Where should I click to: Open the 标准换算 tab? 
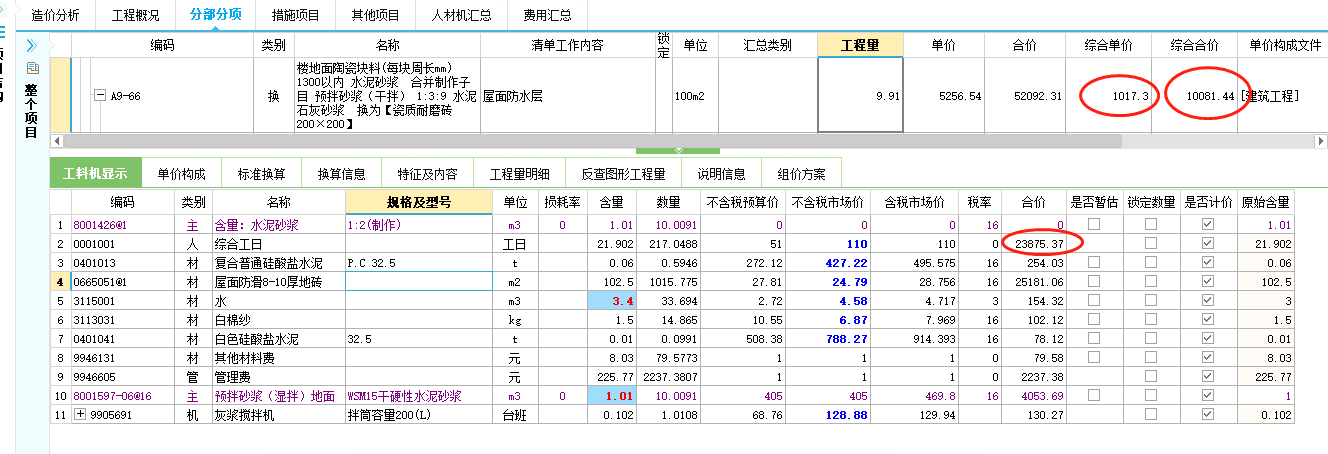(x=261, y=173)
